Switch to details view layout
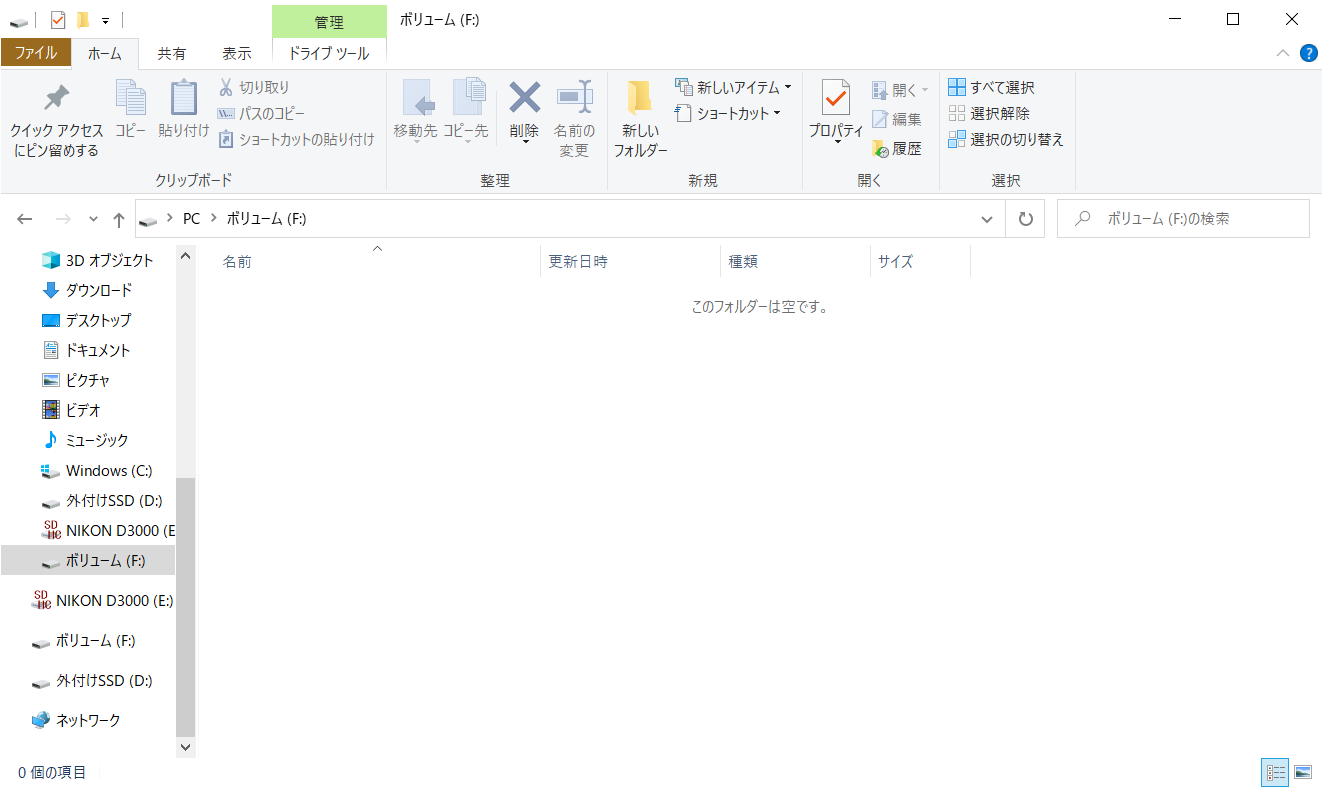The width and height of the screenshot is (1323, 788). (1276, 772)
